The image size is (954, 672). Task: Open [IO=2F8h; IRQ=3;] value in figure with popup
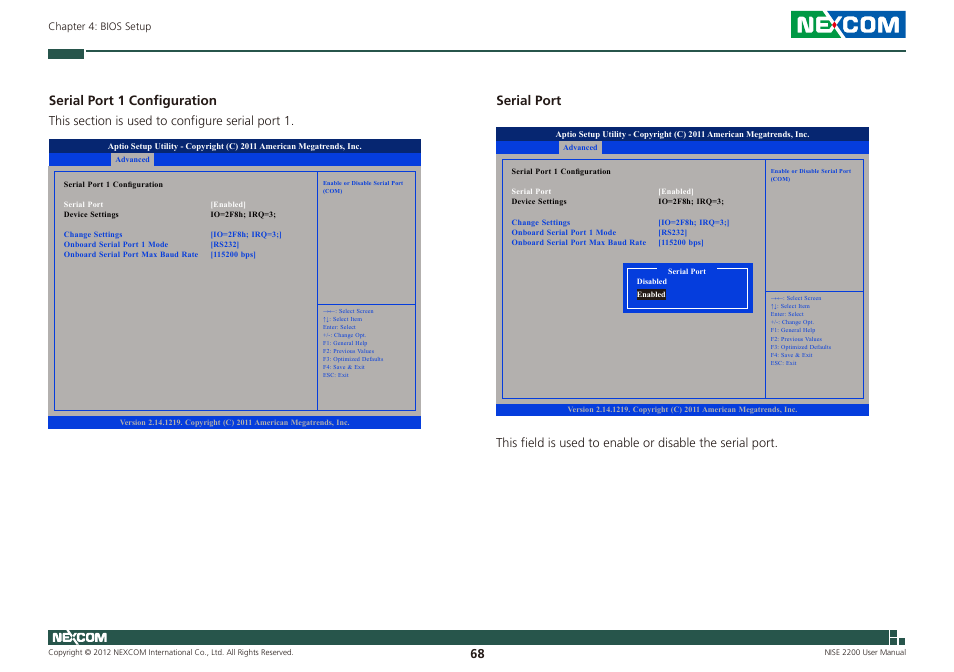click(694, 222)
